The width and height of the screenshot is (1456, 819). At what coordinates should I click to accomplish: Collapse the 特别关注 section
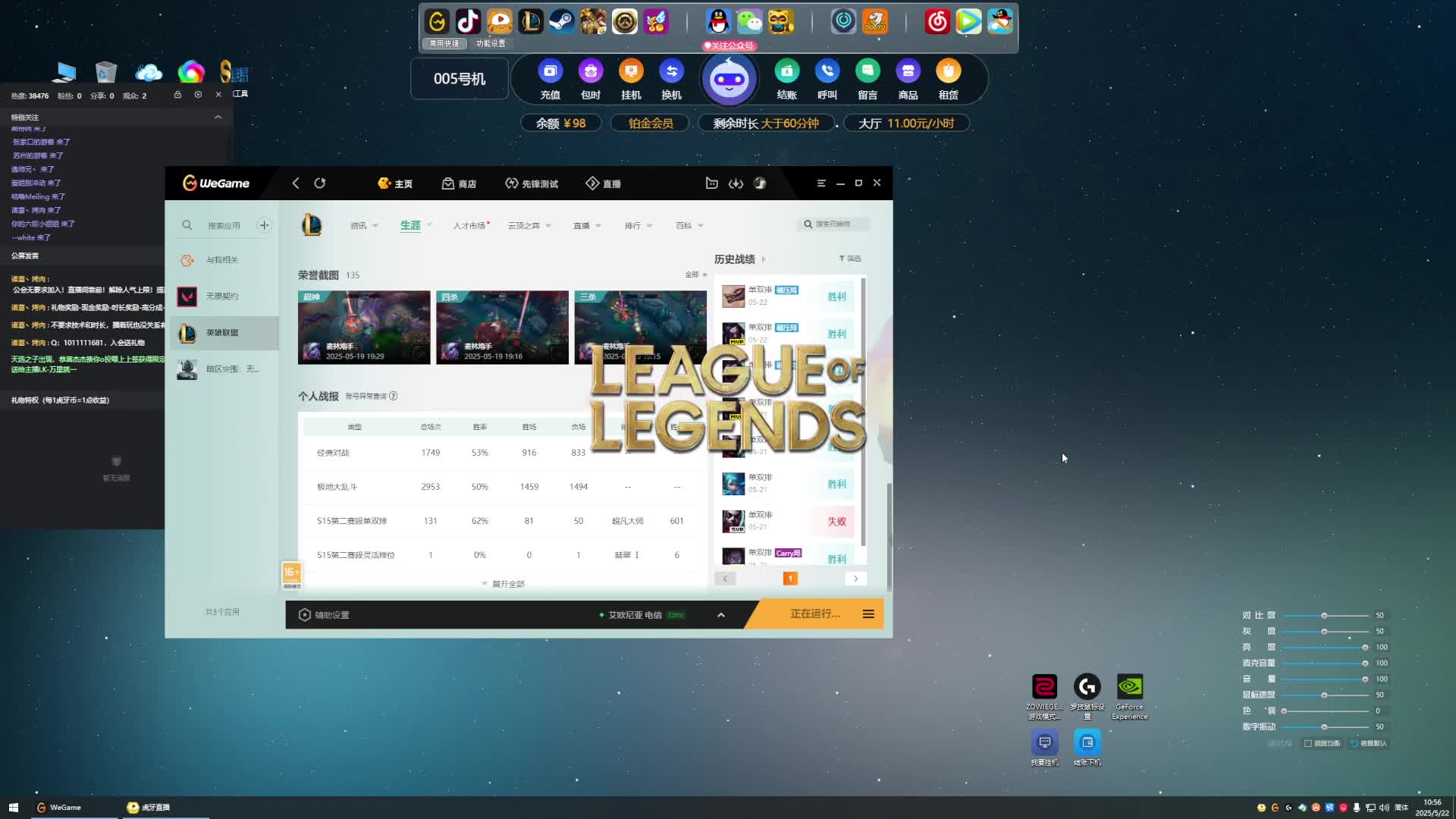(218, 117)
